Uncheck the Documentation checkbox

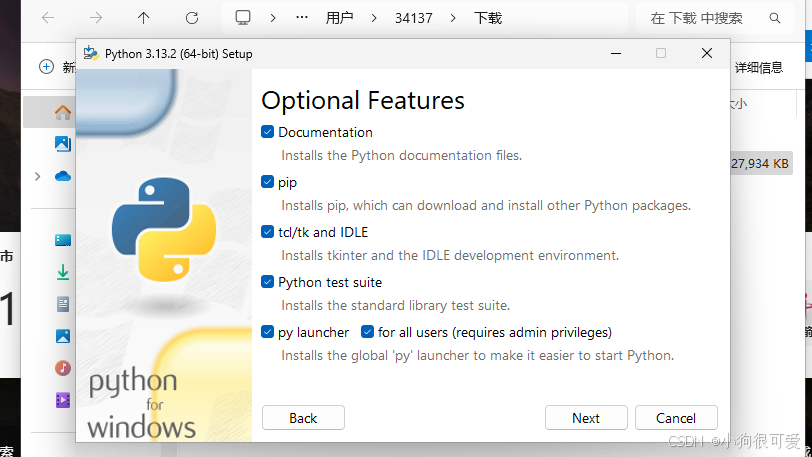pos(267,132)
